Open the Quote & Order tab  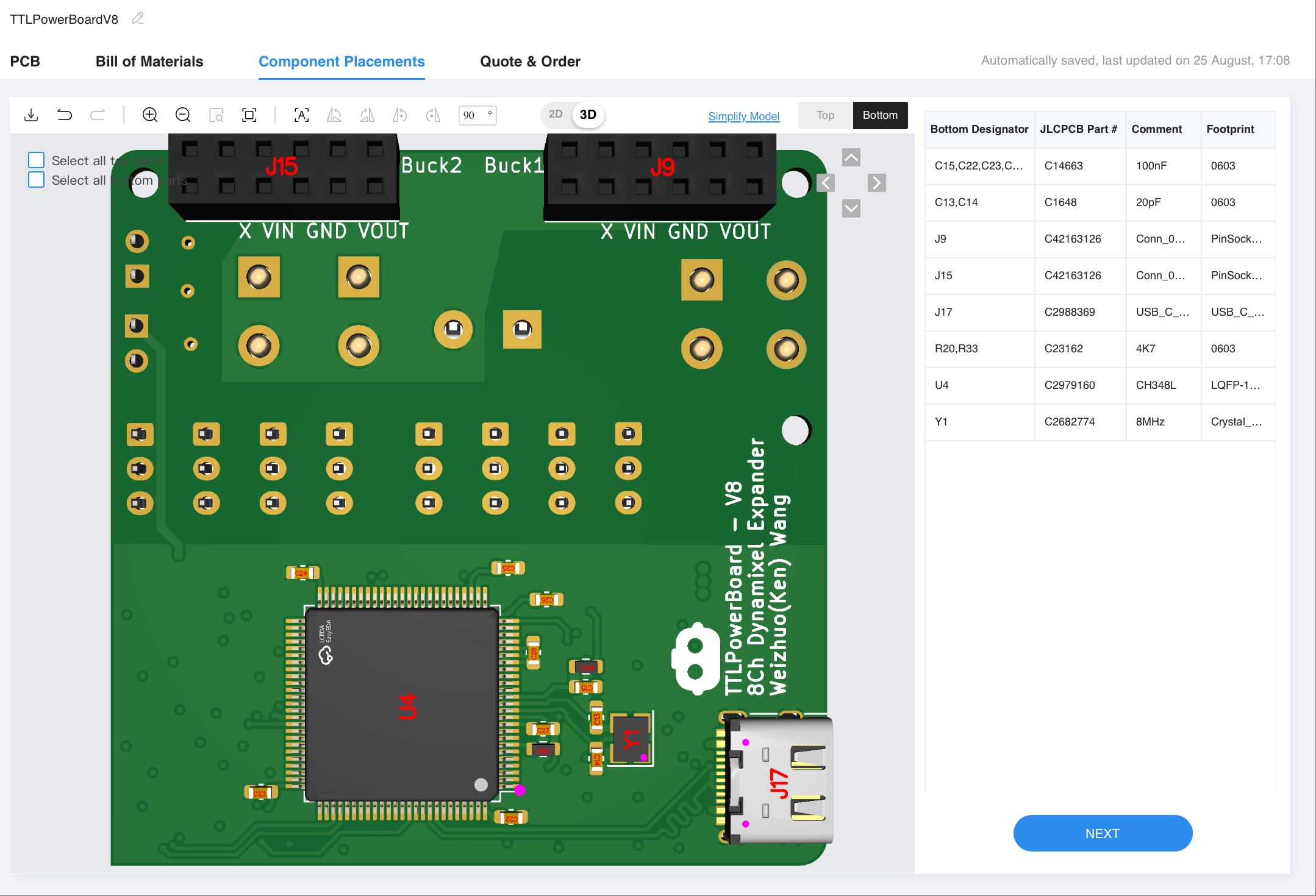[530, 62]
